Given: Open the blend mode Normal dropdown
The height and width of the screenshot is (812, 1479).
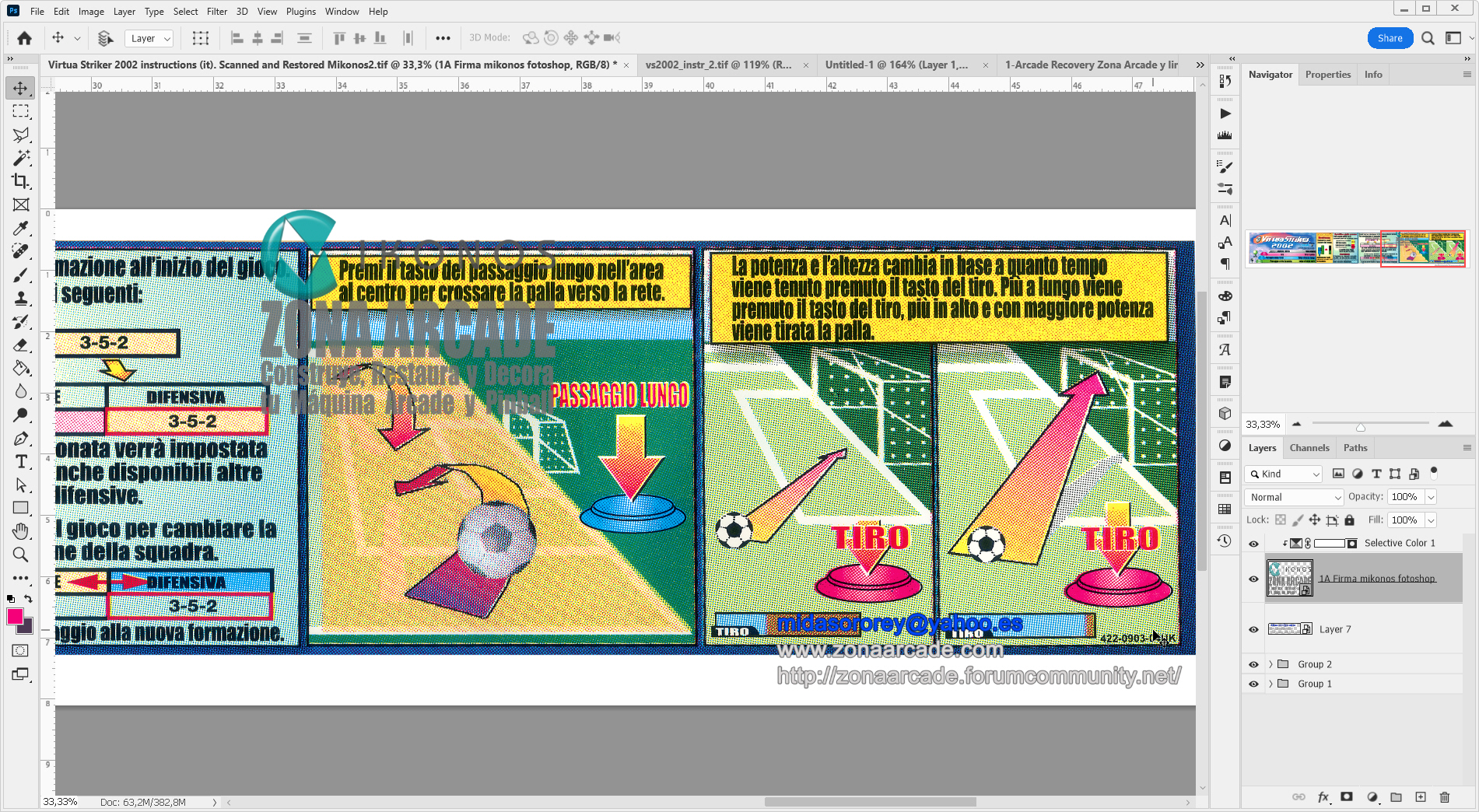Looking at the screenshot, I should click(x=1294, y=497).
